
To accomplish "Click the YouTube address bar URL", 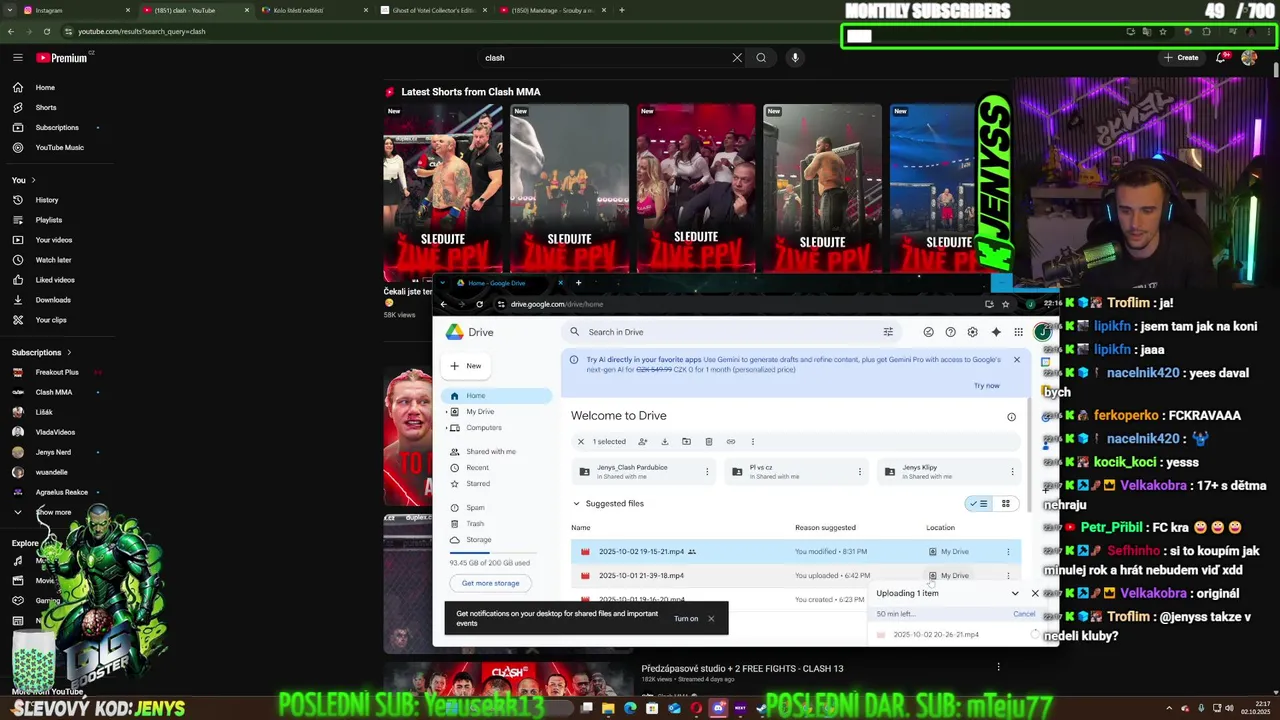I will (142, 31).
